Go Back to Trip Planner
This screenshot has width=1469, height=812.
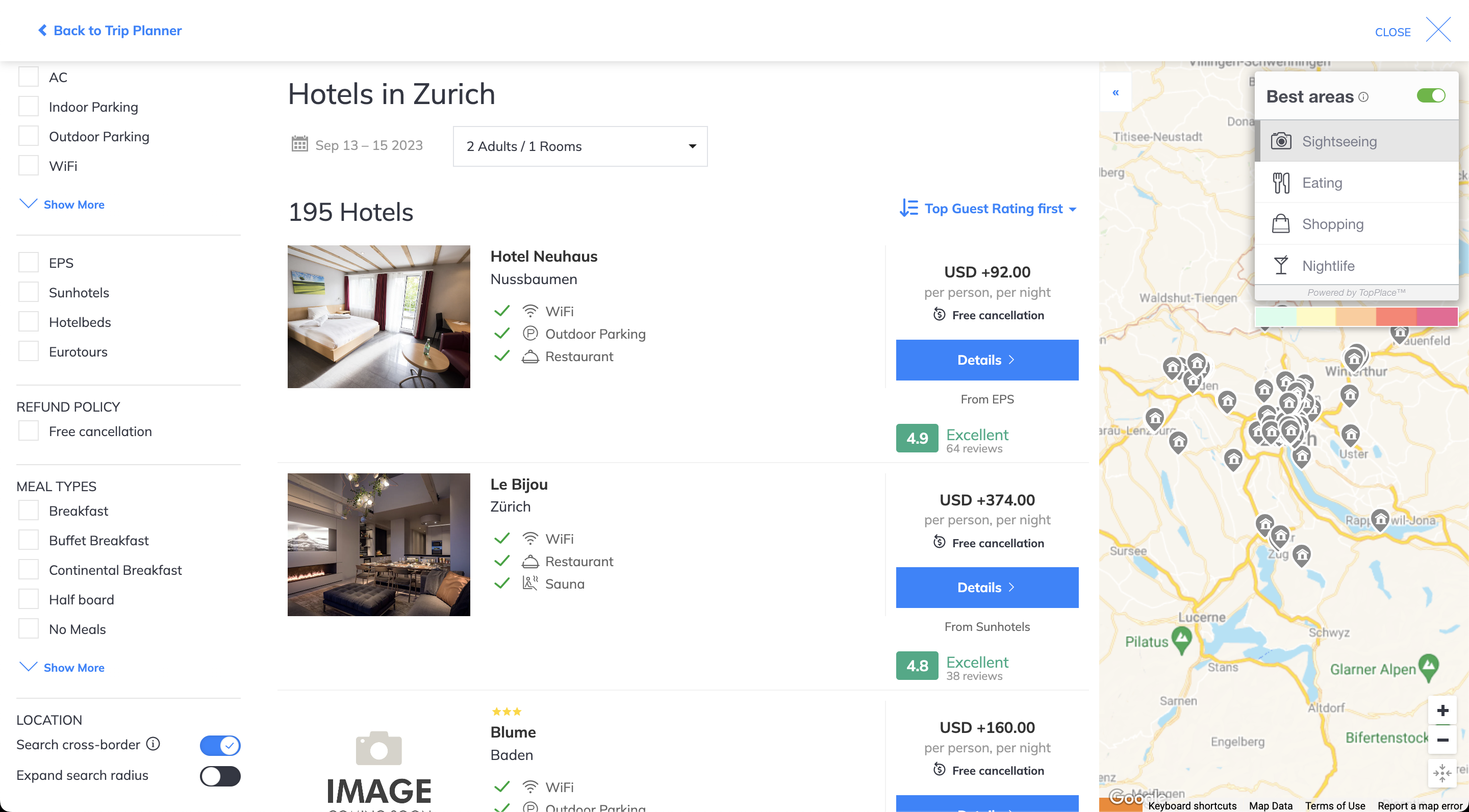click(x=110, y=30)
